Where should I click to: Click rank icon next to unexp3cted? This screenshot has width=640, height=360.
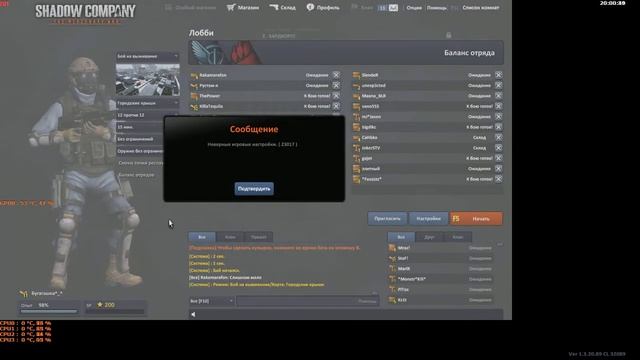pos(356,86)
